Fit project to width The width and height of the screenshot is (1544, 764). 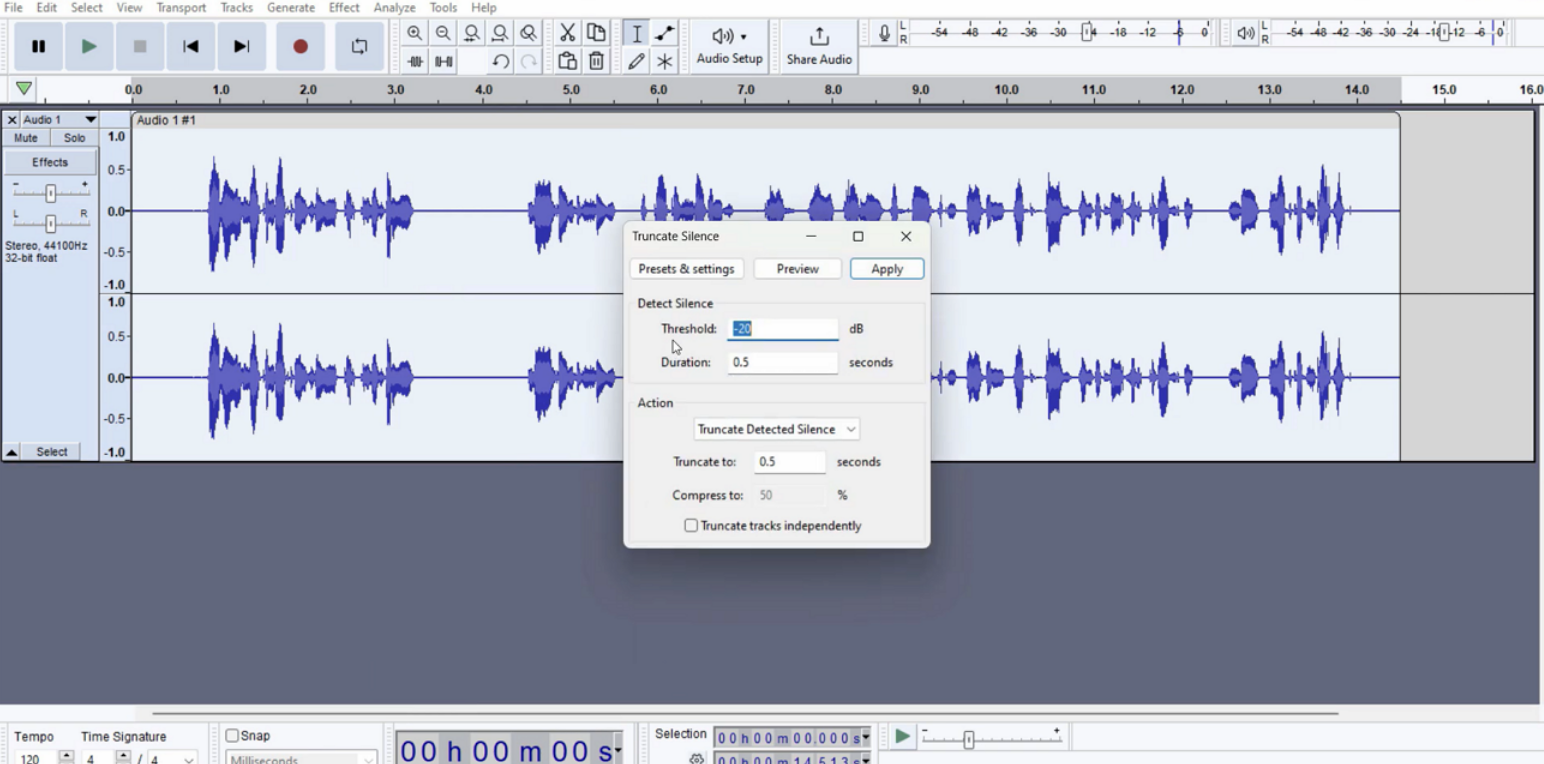500,33
